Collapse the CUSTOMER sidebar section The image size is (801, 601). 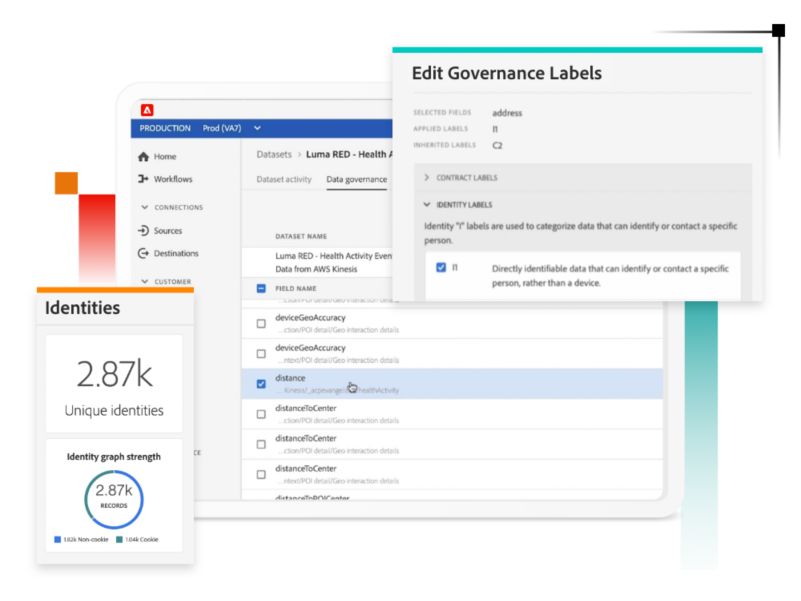coord(145,281)
